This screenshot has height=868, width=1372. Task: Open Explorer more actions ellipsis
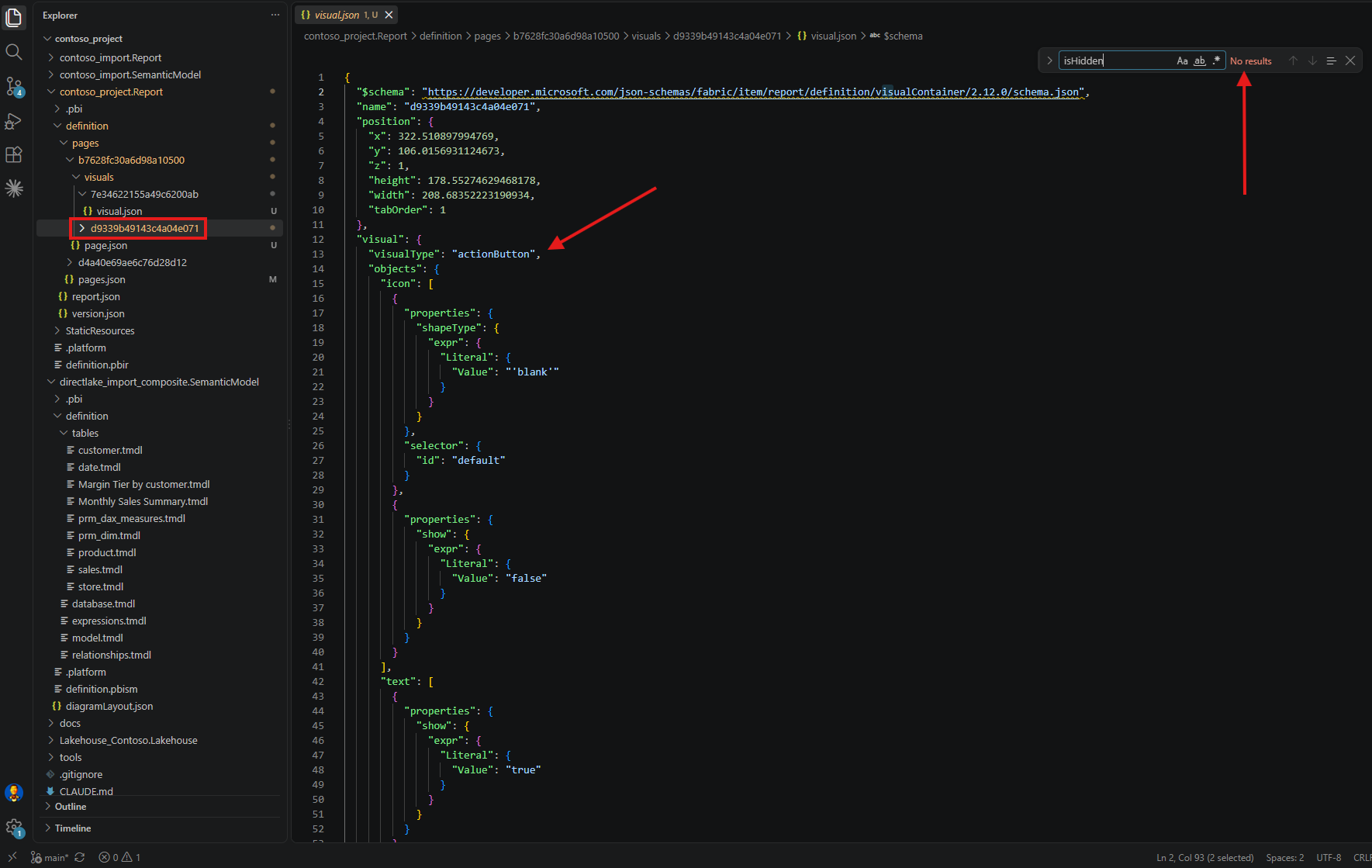(x=275, y=16)
